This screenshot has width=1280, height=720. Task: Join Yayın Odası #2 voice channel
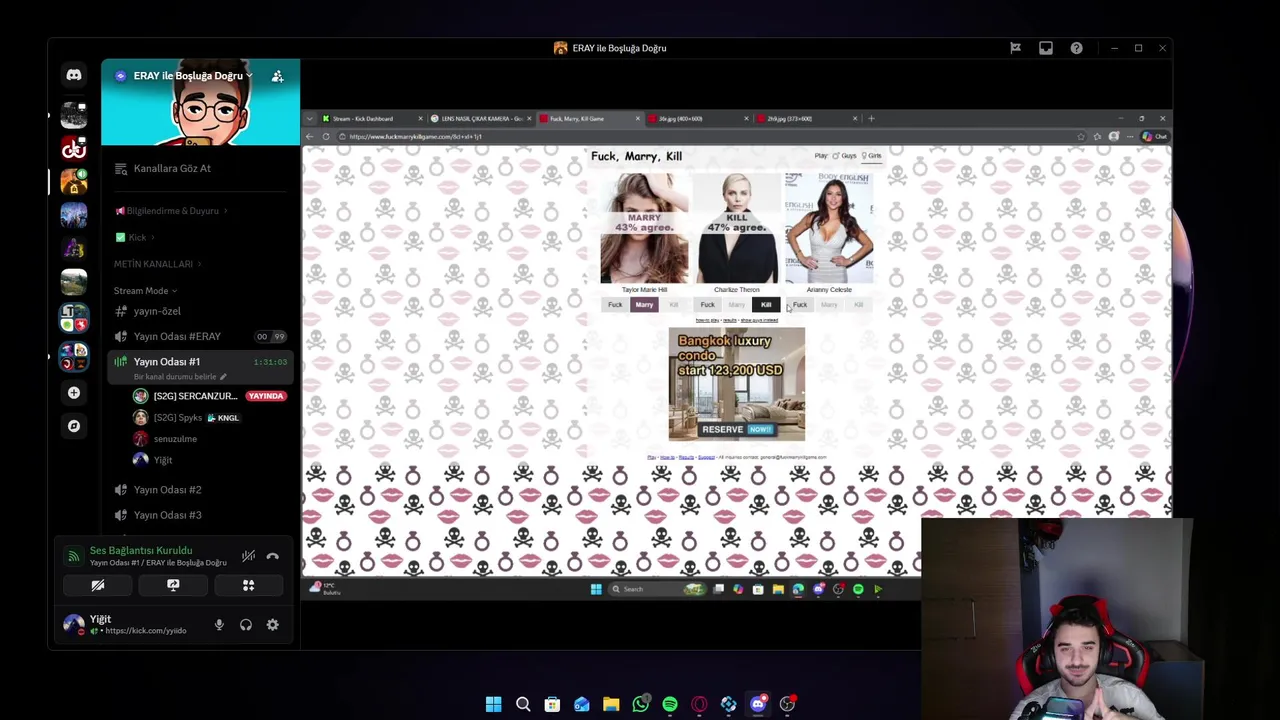point(200,490)
